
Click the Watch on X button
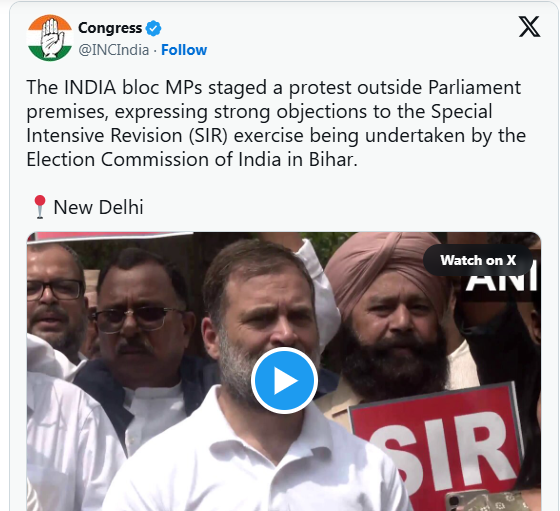pos(478,260)
